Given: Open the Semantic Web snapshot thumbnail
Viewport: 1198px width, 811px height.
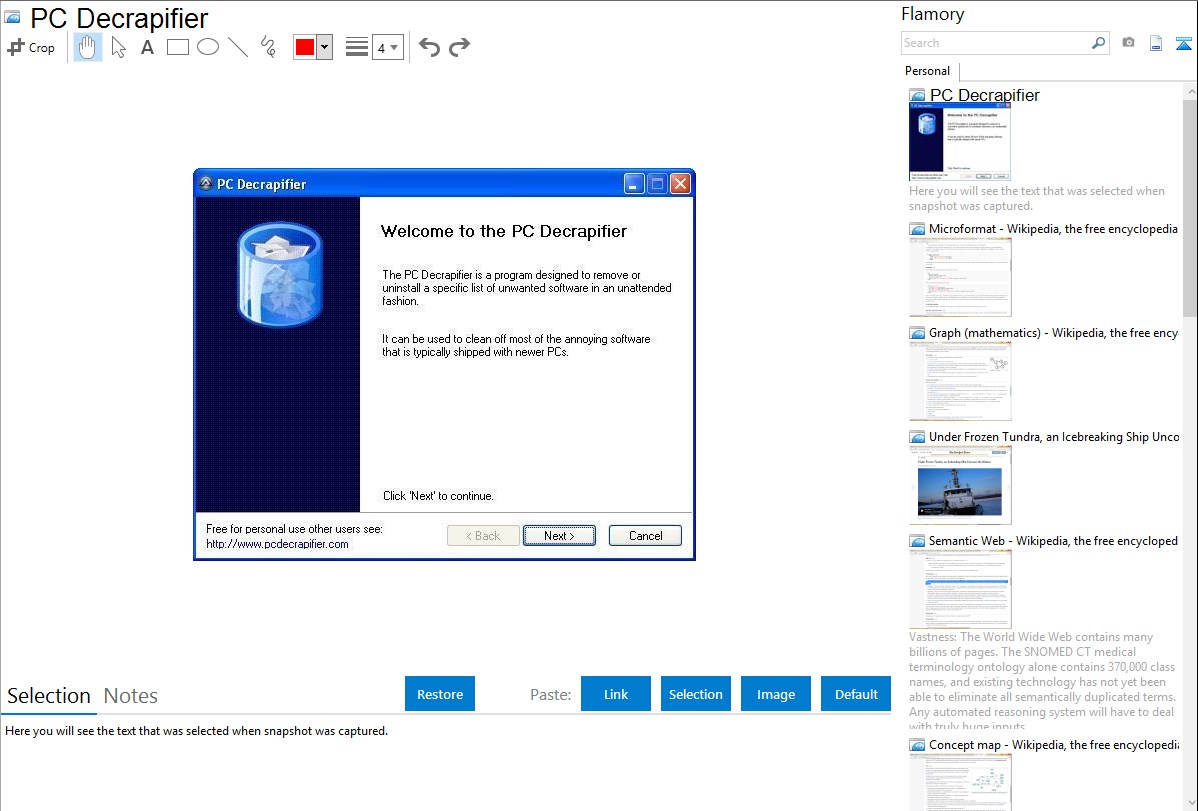Looking at the screenshot, I should click(960, 589).
